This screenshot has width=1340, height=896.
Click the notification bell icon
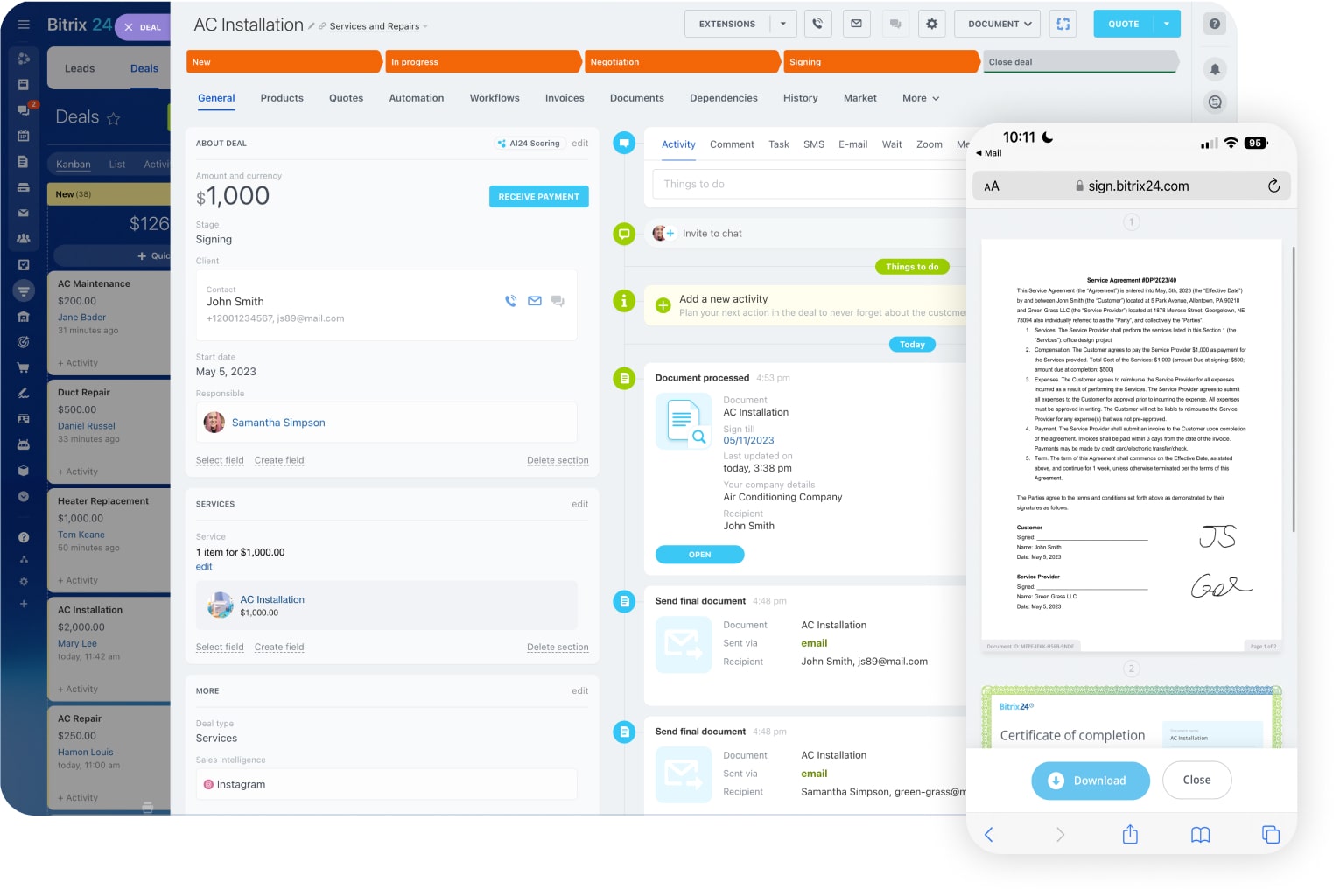[x=1215, y=69]
